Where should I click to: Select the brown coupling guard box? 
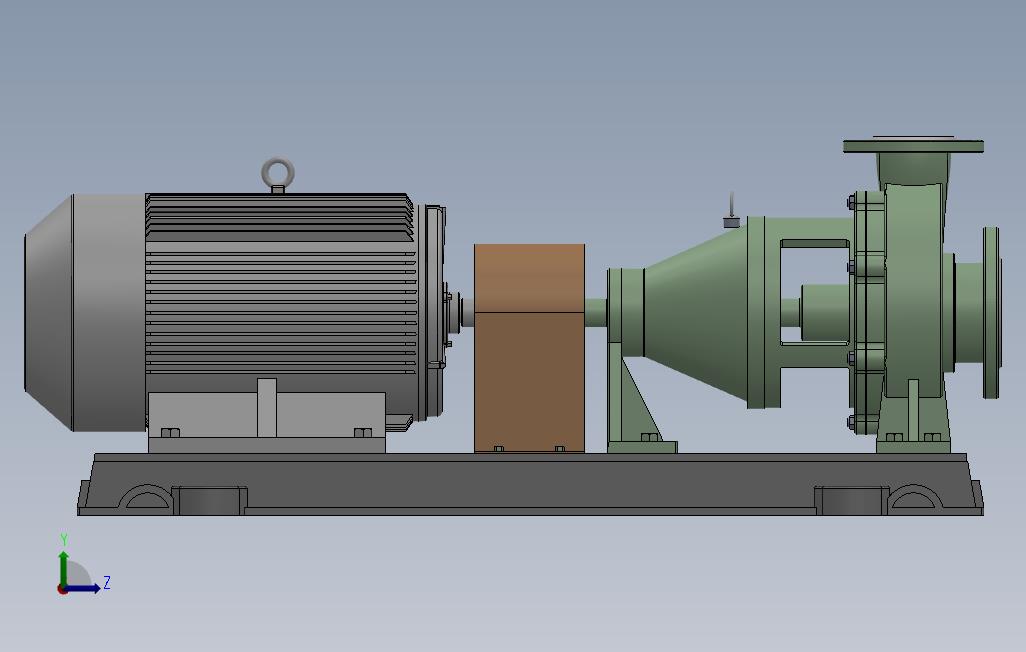click(529, 348)
